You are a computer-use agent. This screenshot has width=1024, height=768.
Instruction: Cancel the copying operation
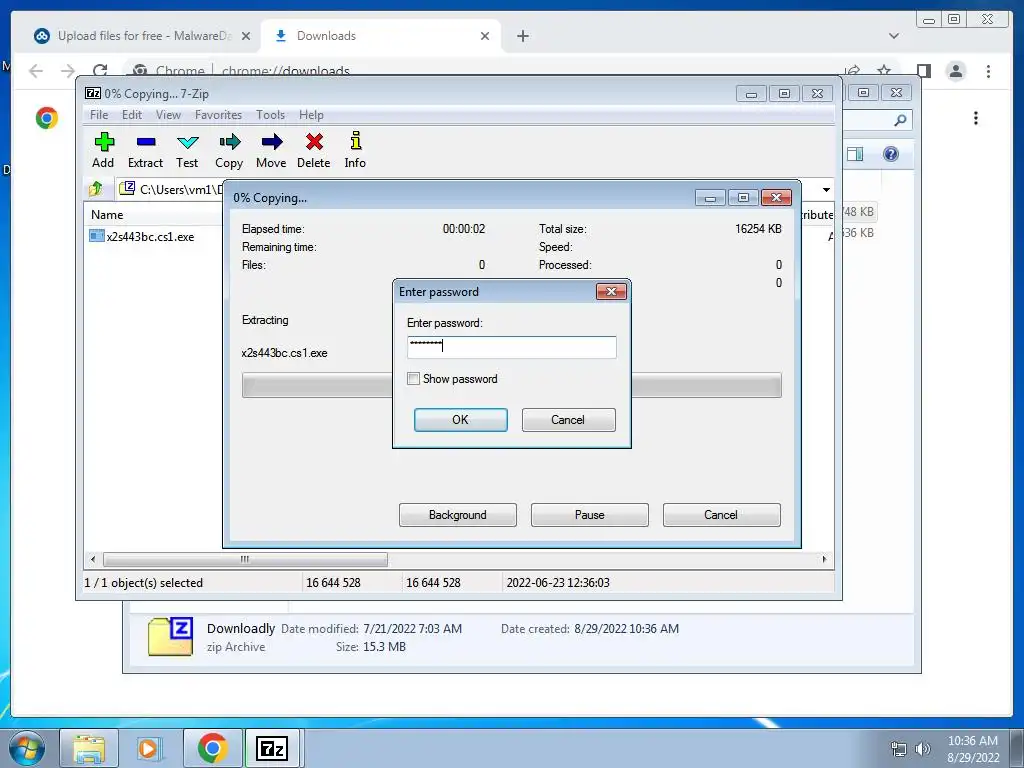(721, 515)
